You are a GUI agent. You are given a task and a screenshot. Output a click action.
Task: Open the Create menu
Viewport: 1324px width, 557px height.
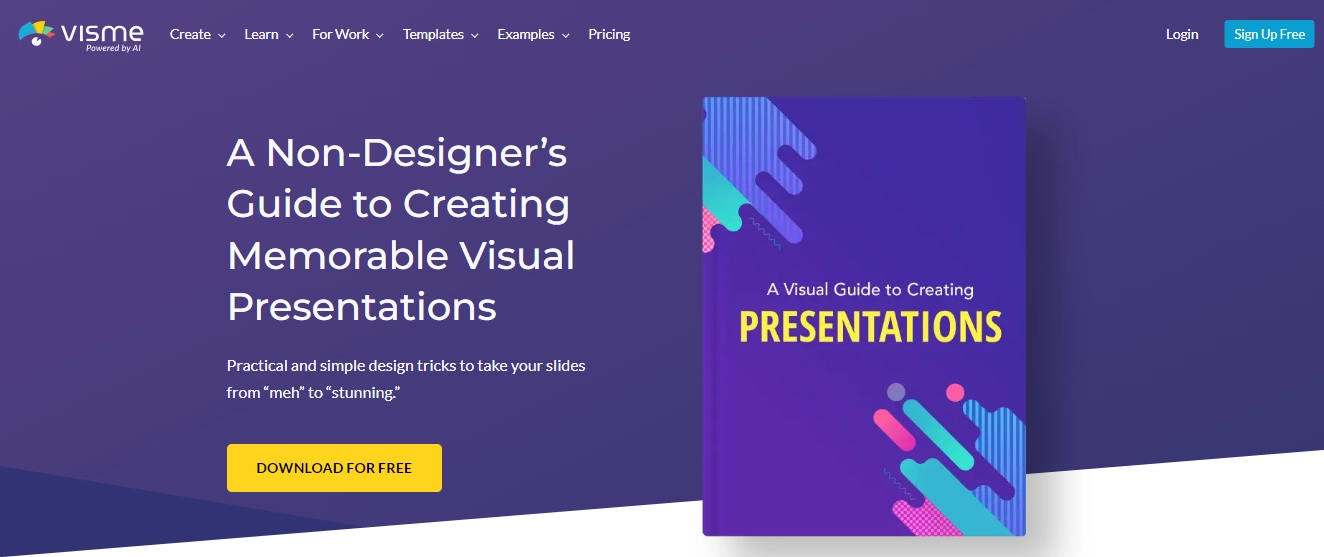(190, 34)
